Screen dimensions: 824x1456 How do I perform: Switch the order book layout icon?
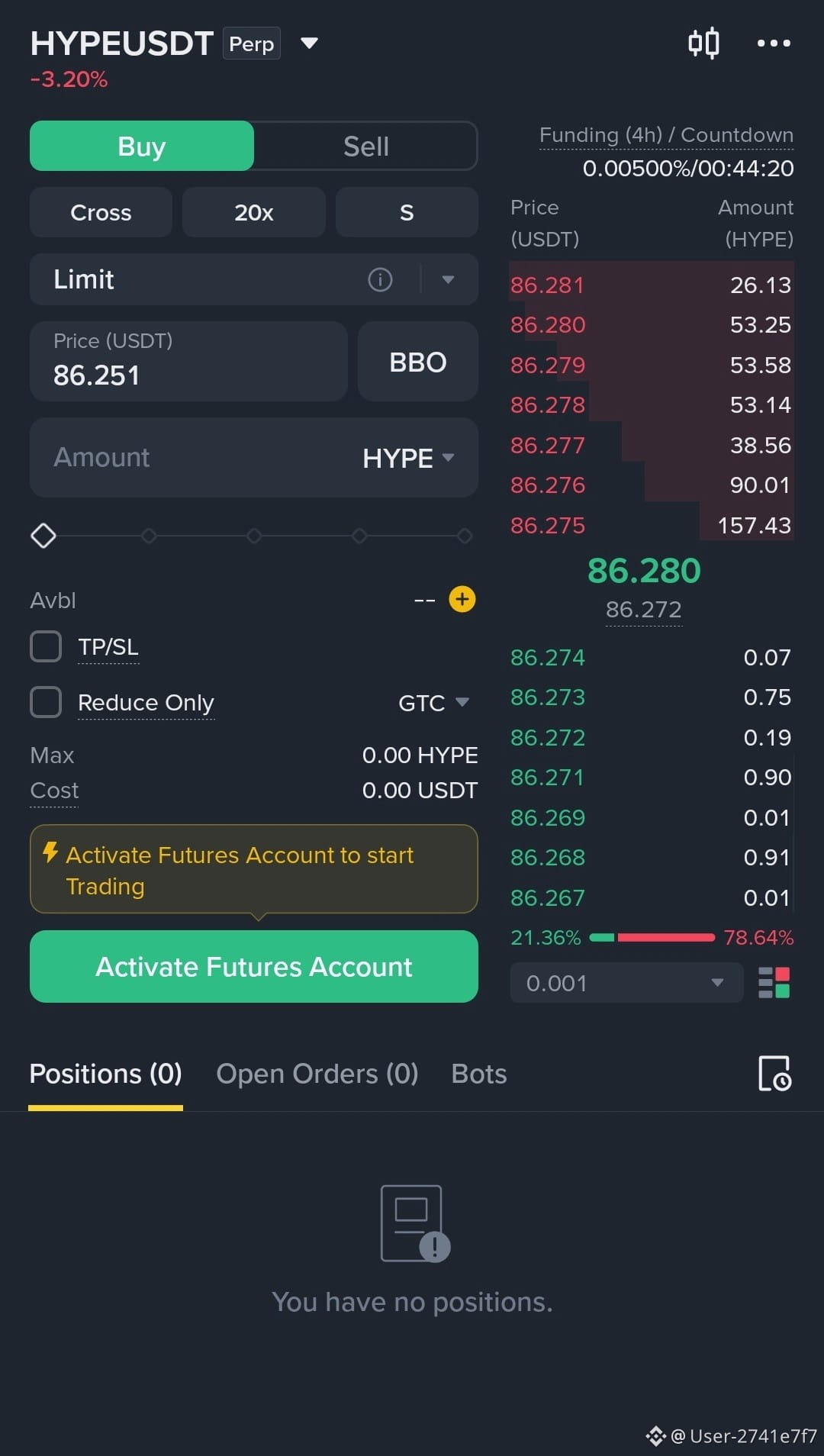[x=774, y=983]
